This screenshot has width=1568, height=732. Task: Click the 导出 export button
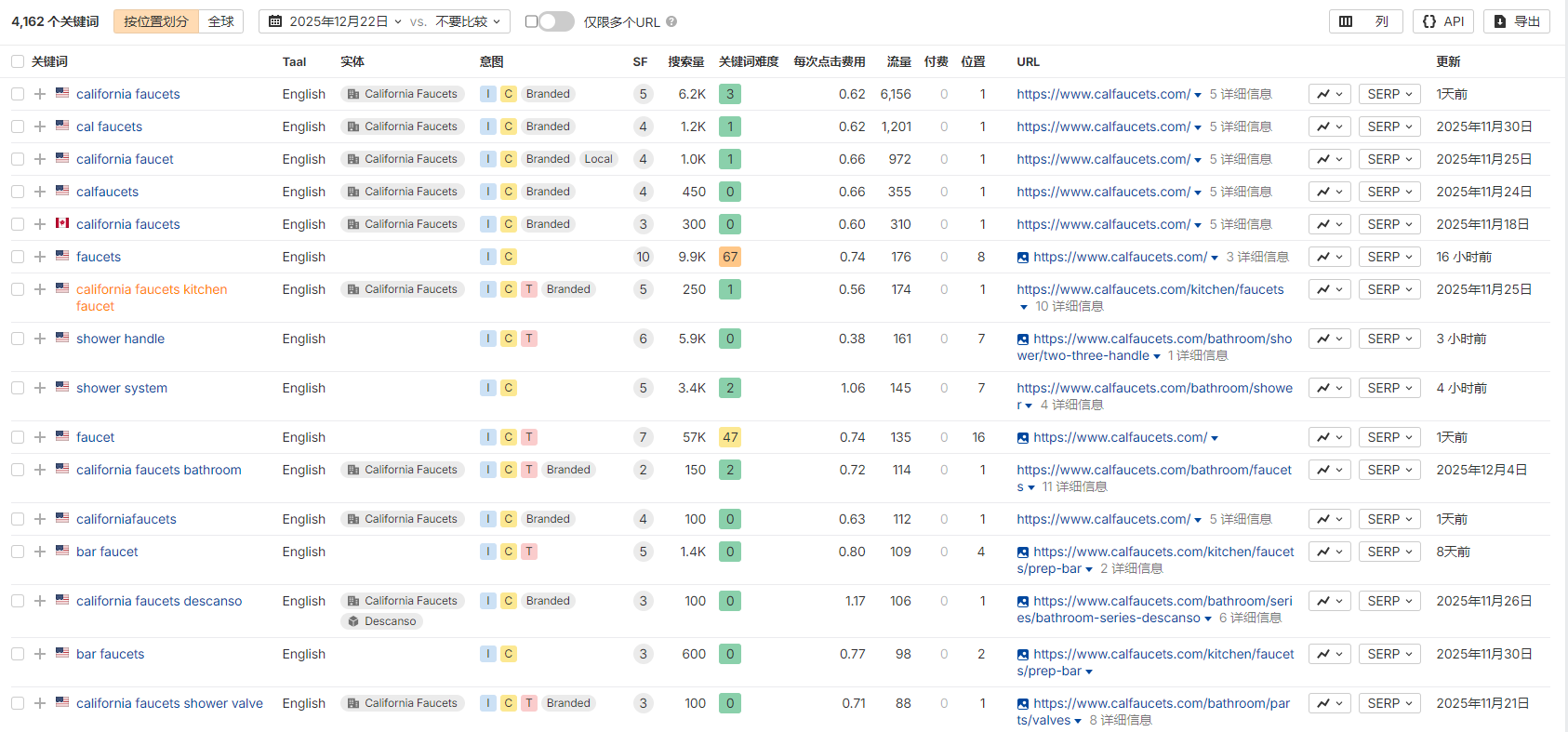tap(1517, 21)
